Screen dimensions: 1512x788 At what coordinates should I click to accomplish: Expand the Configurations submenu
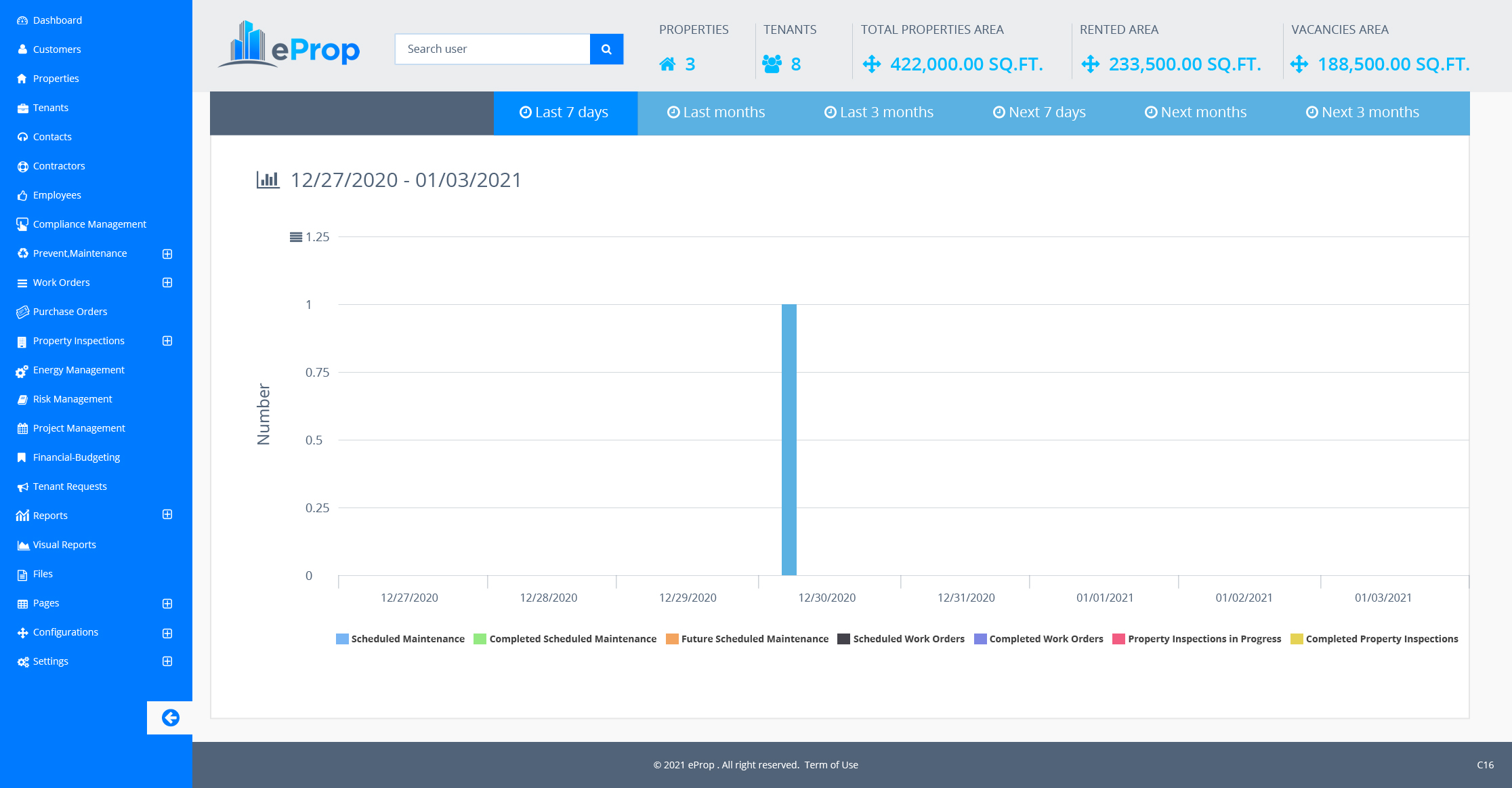click(x=167, y=633)
